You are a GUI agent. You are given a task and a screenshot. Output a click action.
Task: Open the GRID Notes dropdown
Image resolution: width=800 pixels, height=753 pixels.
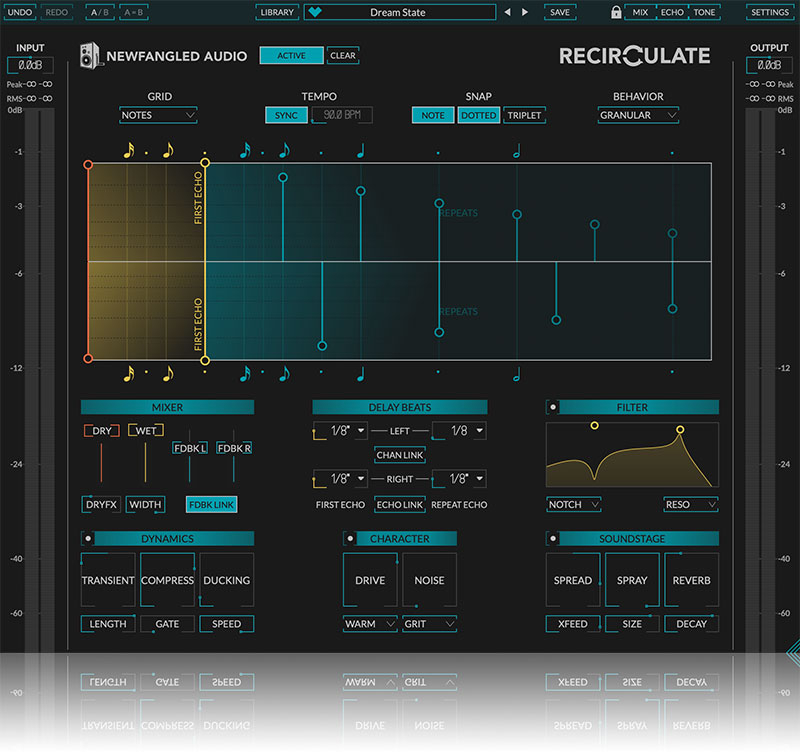158,115
